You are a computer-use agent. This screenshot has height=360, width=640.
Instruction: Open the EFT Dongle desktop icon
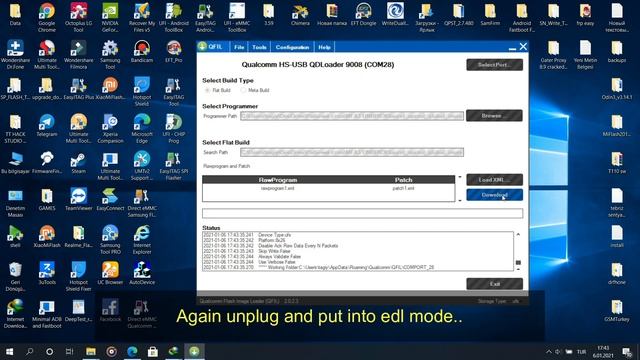point(363,14)
